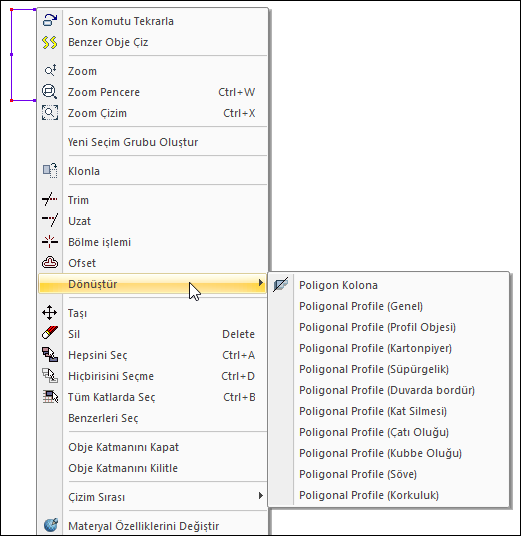Image resolution: width=521 pixels, height=536 pixels.
Task: Click the Bölme işlemi split icon
Action: 50,242
